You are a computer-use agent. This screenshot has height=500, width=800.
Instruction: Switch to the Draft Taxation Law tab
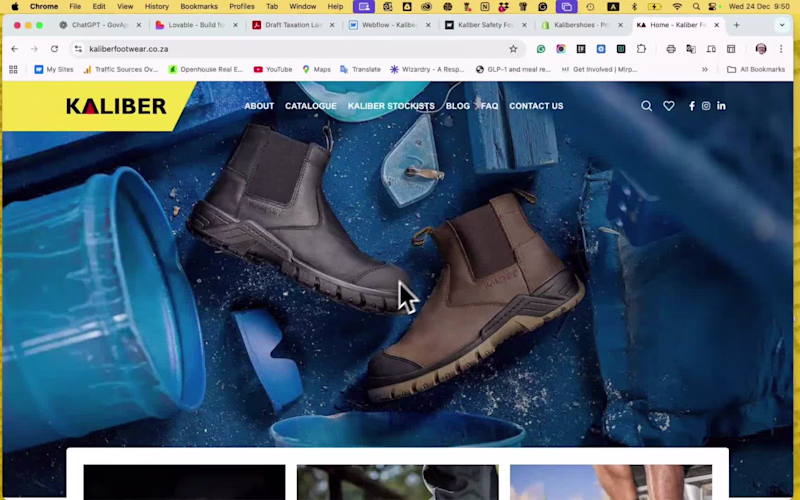pyautogui.click(x=293, y=24)
